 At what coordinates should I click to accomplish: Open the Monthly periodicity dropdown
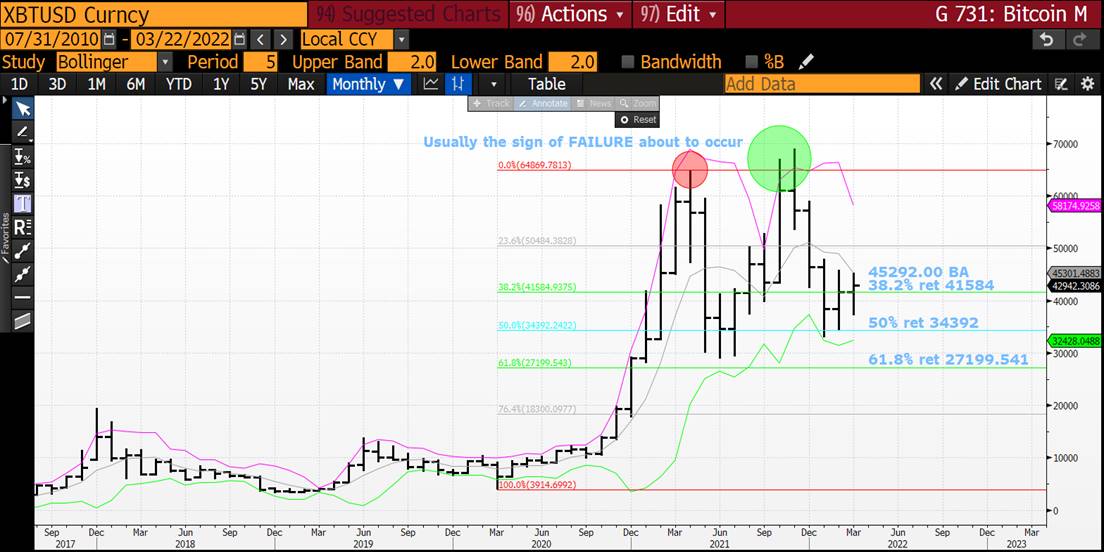(x=369, y=84)
